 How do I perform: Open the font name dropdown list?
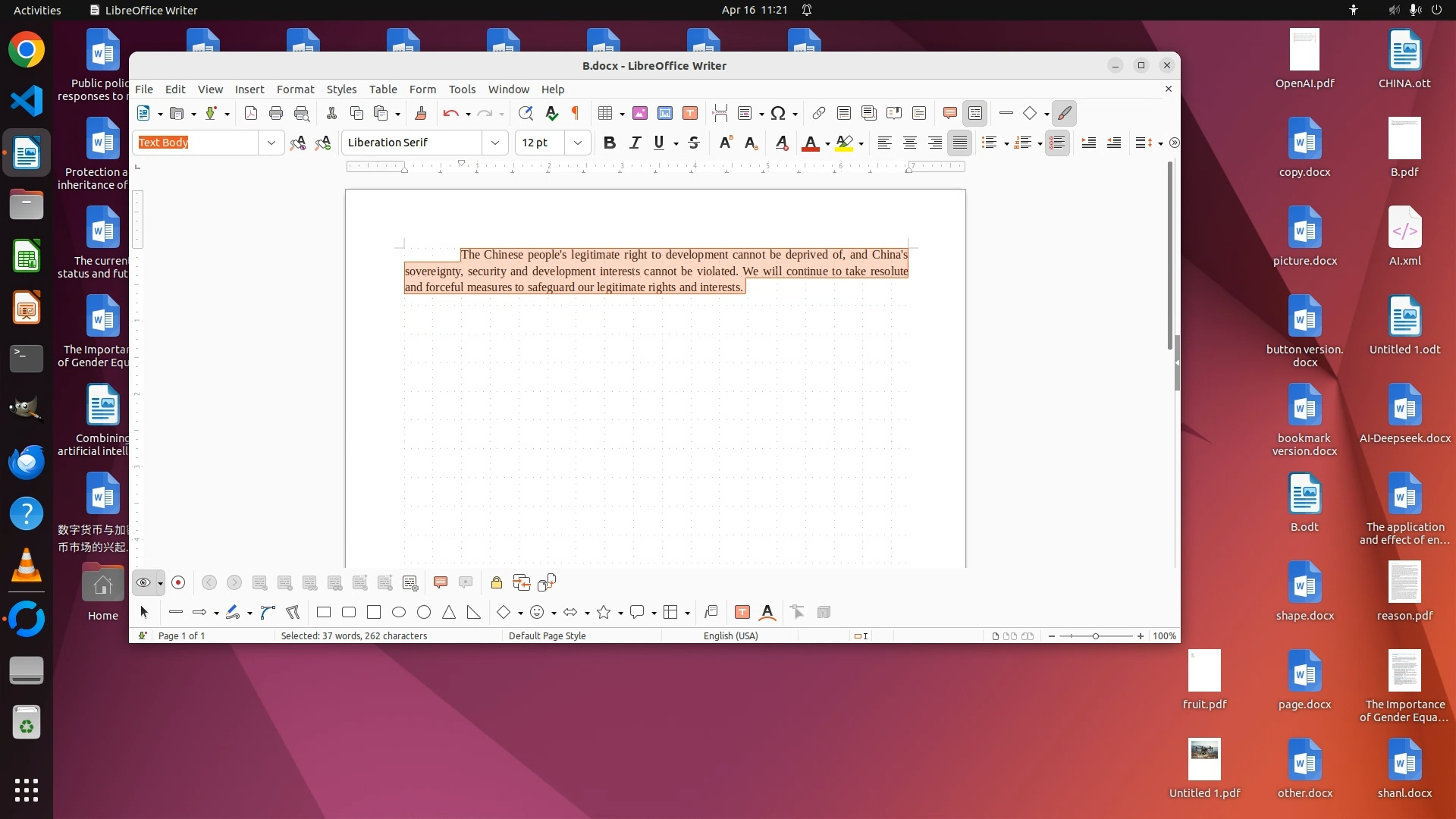pos(494,143)
